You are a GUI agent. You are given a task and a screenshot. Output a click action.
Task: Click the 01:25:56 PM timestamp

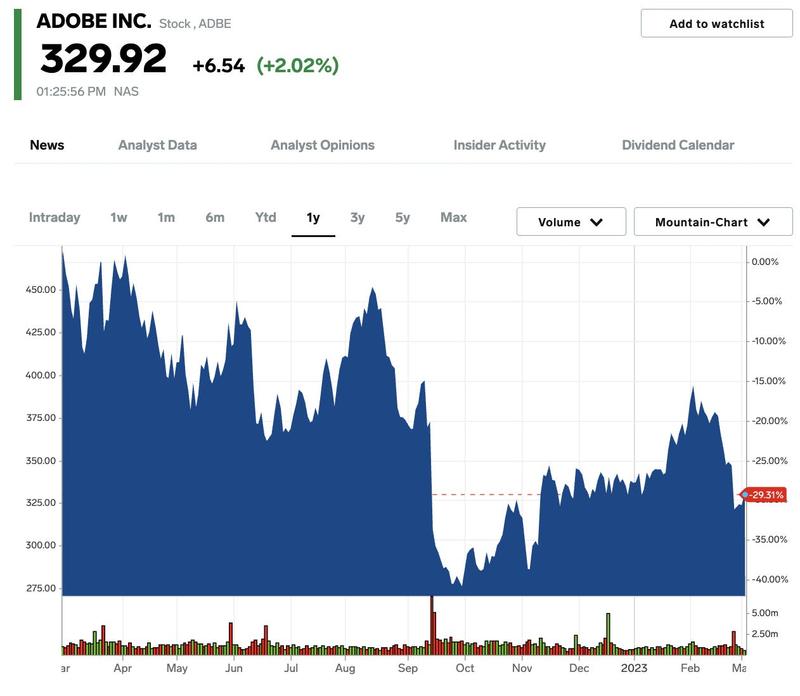[x=71, y=92]
